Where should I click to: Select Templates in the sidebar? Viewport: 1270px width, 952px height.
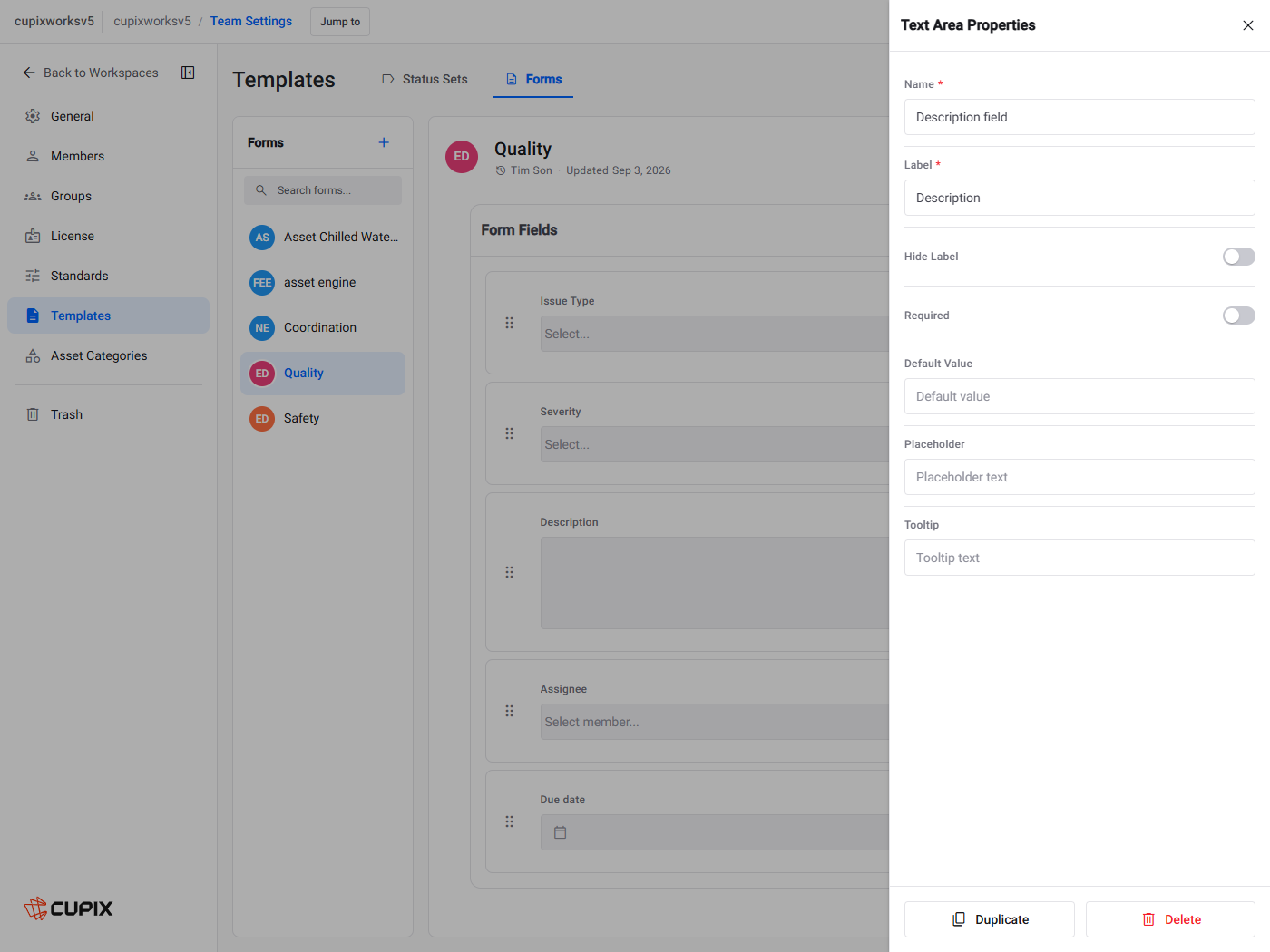click(x=108, y=316)
